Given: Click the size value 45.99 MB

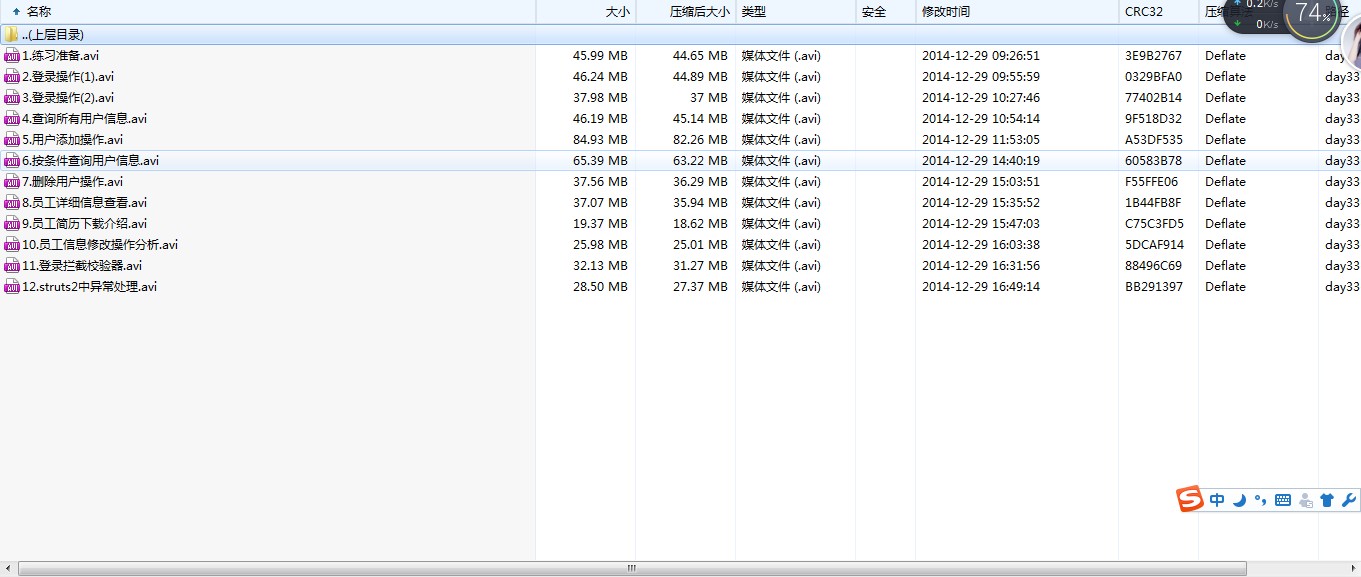Looking at the screenshot, I should pos(600,56).
